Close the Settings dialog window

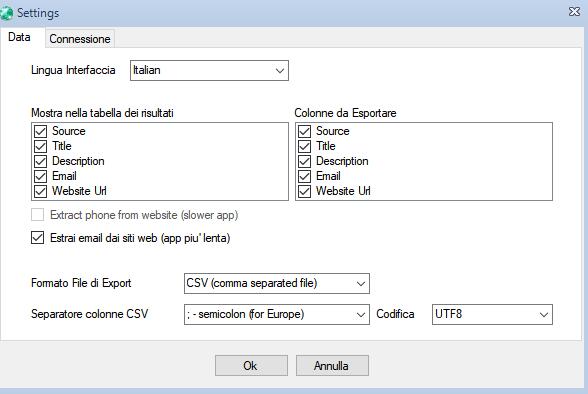(x=574, y=12)
